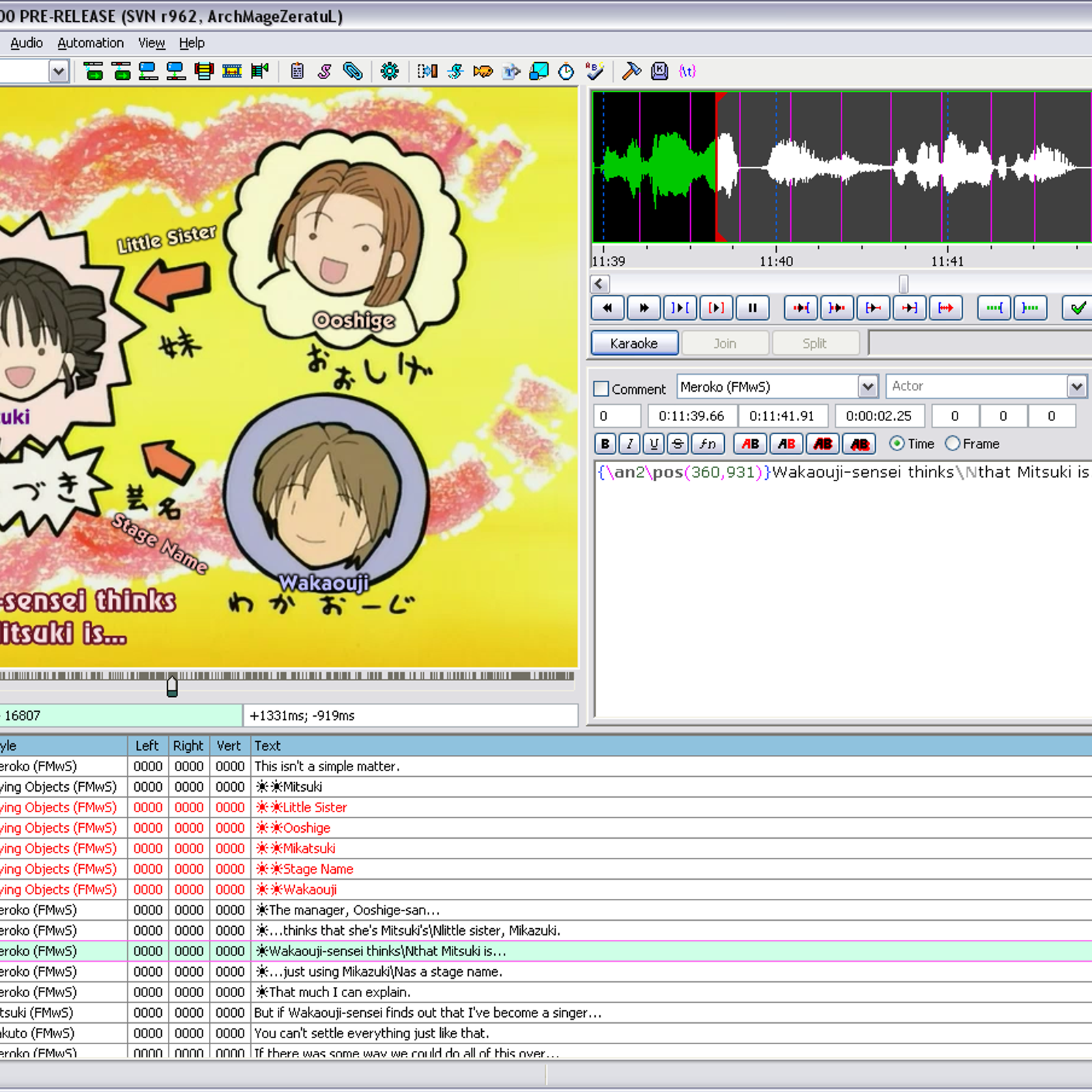Image resolution: width=1092 pixels, height=1092 pixels.
Task: Toggle strikeout formatting button S
Action: tap(678, 444)
